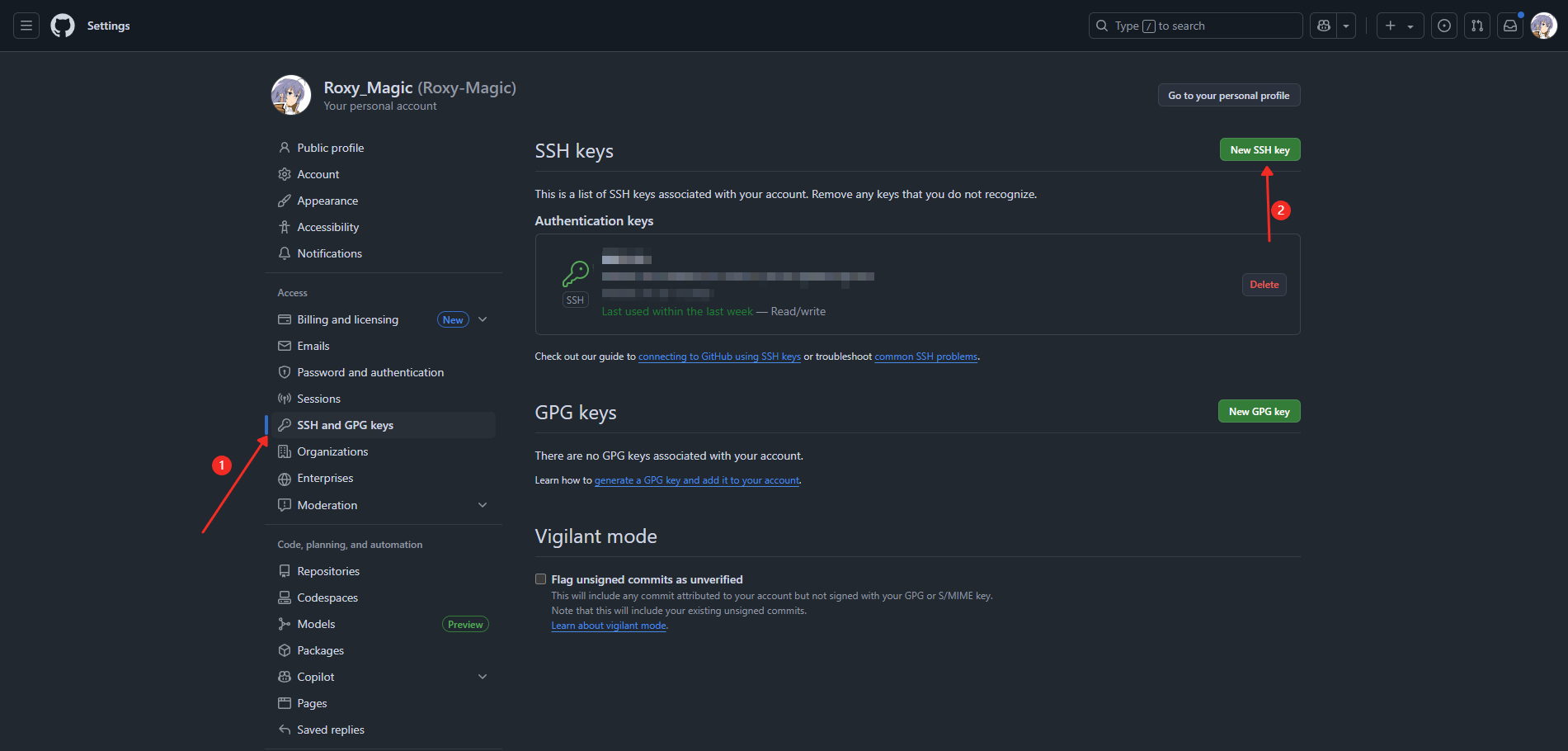Open the create new plus dropdown

tap(1400, 26)
